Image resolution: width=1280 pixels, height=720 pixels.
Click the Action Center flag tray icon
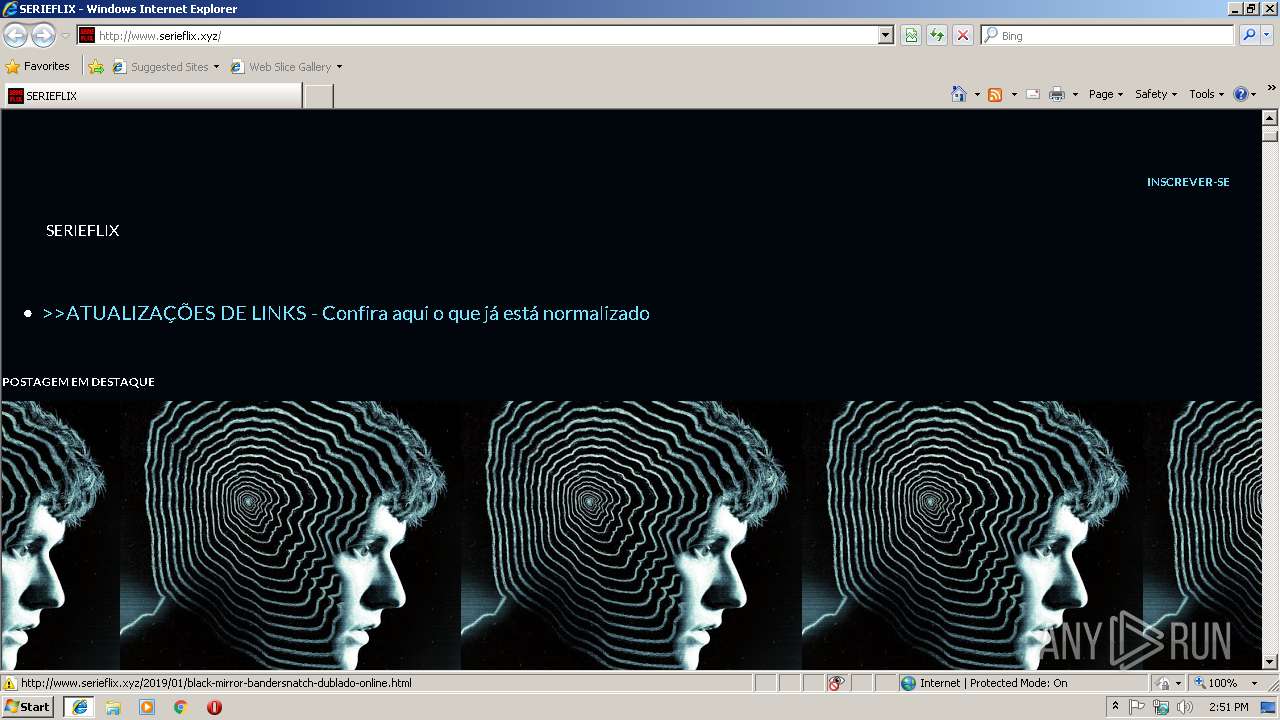tap(1137, 707)
